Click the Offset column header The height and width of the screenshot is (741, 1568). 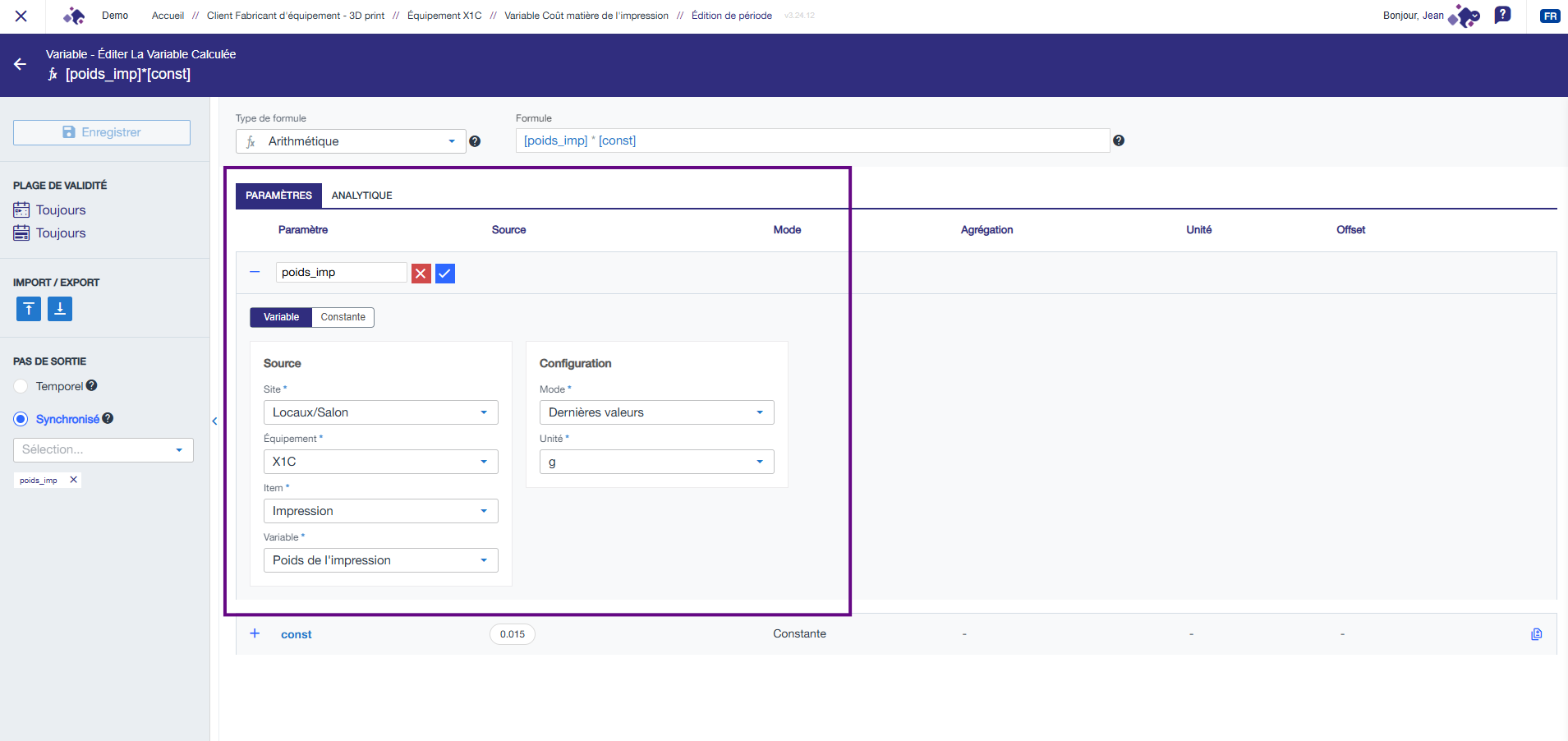pyautogui.click(x=1350, y=230)
